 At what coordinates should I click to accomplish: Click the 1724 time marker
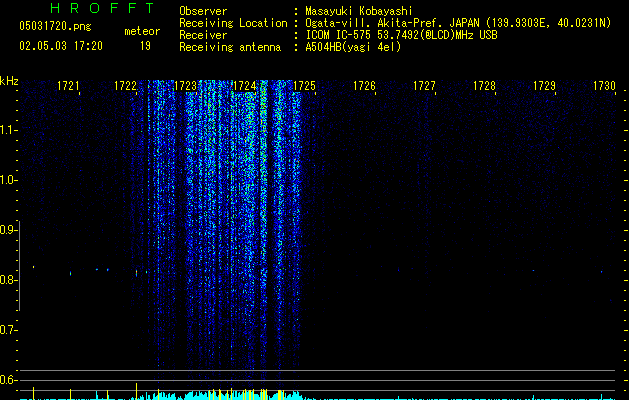tap(245, 86)
